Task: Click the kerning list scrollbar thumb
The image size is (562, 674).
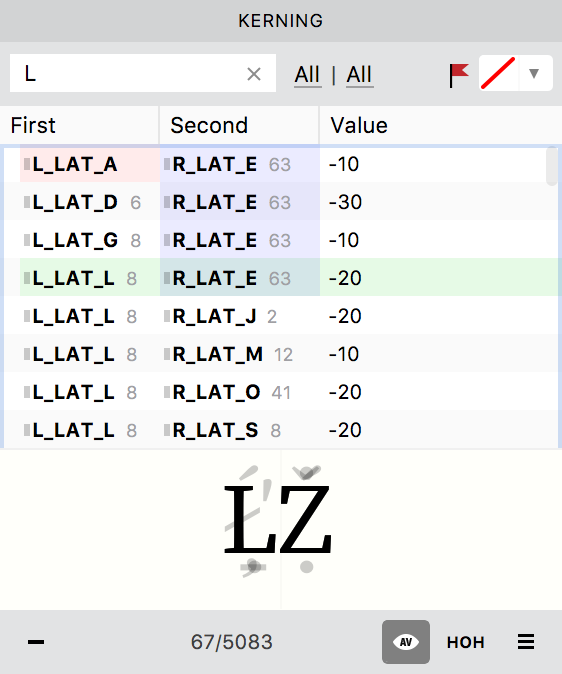Action: click(x=552, y=167)
